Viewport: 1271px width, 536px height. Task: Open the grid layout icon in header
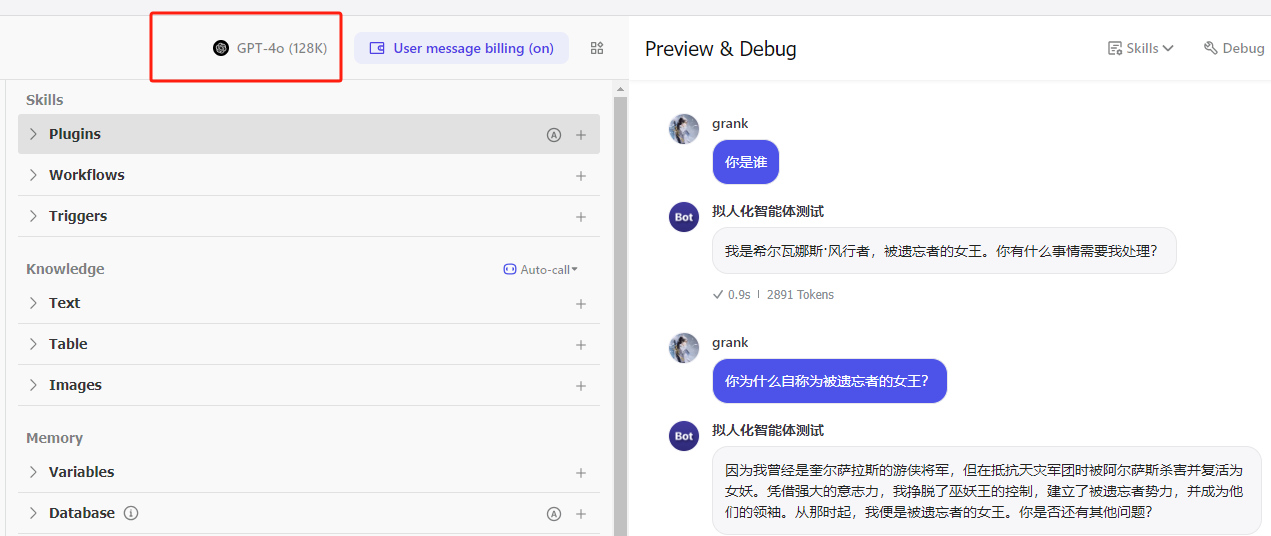(x=597, y=48)
